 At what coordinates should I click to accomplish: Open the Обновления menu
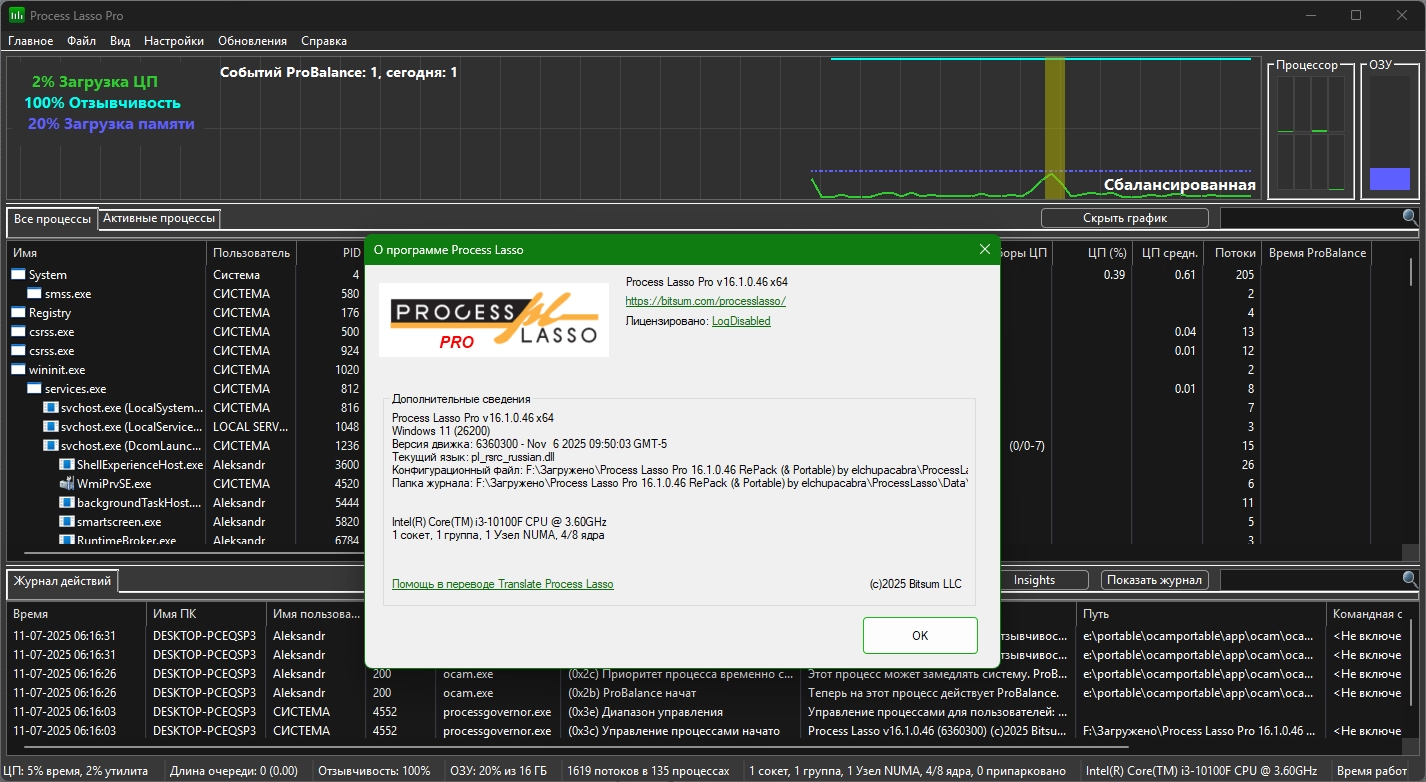point(252,41)
